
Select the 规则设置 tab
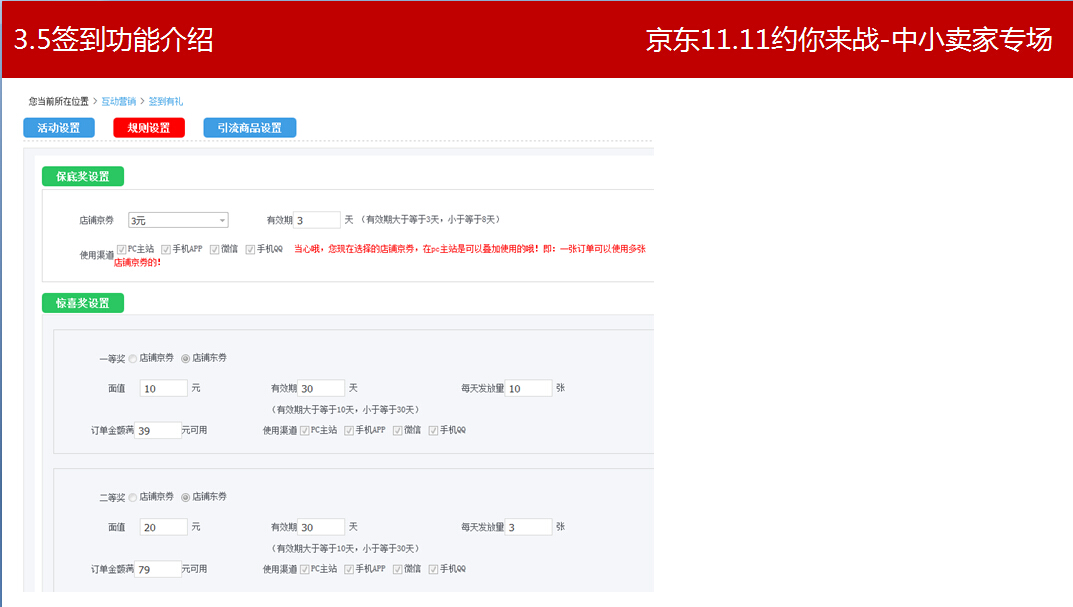[x=148, y=128]
